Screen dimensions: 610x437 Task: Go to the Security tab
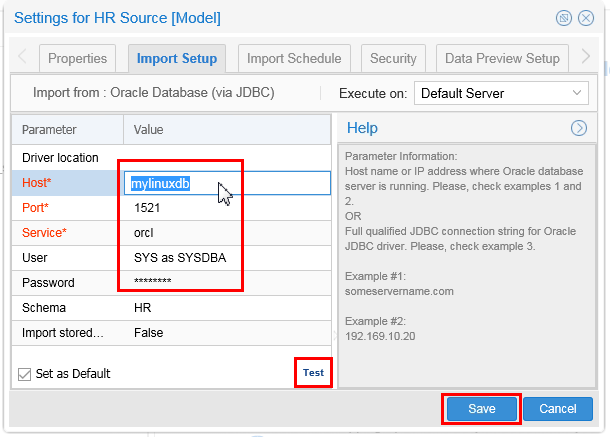(x=393, y=58)
